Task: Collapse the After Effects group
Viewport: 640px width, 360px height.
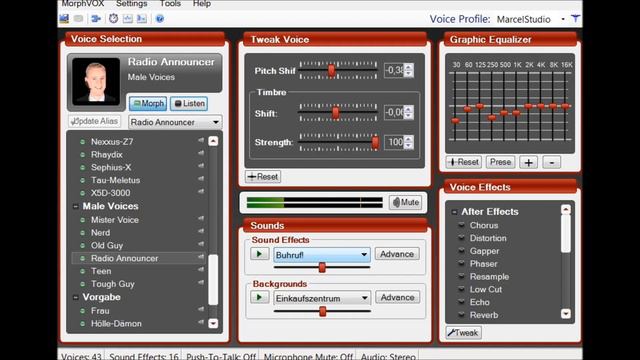Action: [x=454, y=212]
